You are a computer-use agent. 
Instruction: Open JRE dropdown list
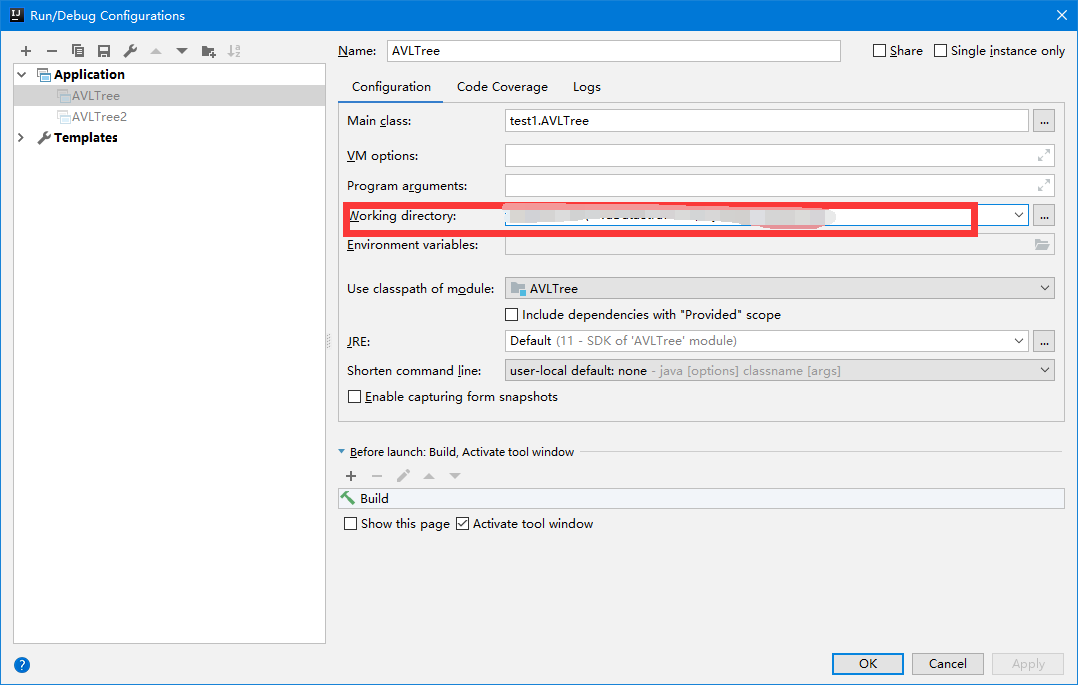[1018, 340]
